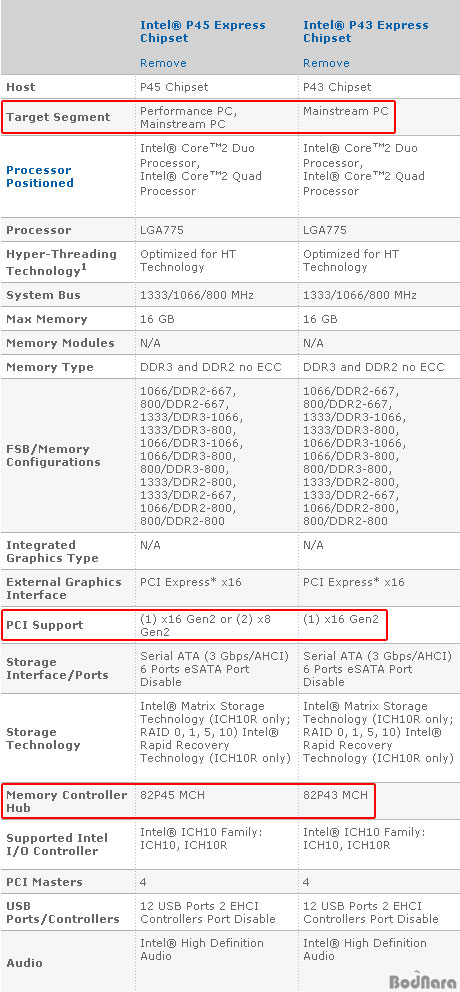Click the Supported Intel I/O Controller label
This screenshot has height=992, width=460.
(x=57, y=844)
